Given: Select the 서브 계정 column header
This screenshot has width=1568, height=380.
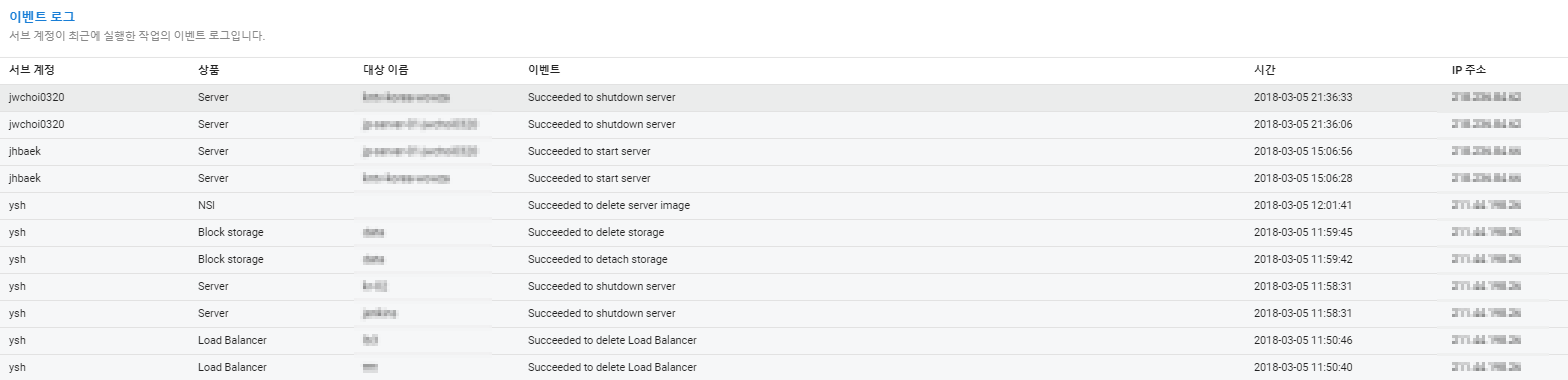Looking at the screenshot, I should [x=32, y=70].
